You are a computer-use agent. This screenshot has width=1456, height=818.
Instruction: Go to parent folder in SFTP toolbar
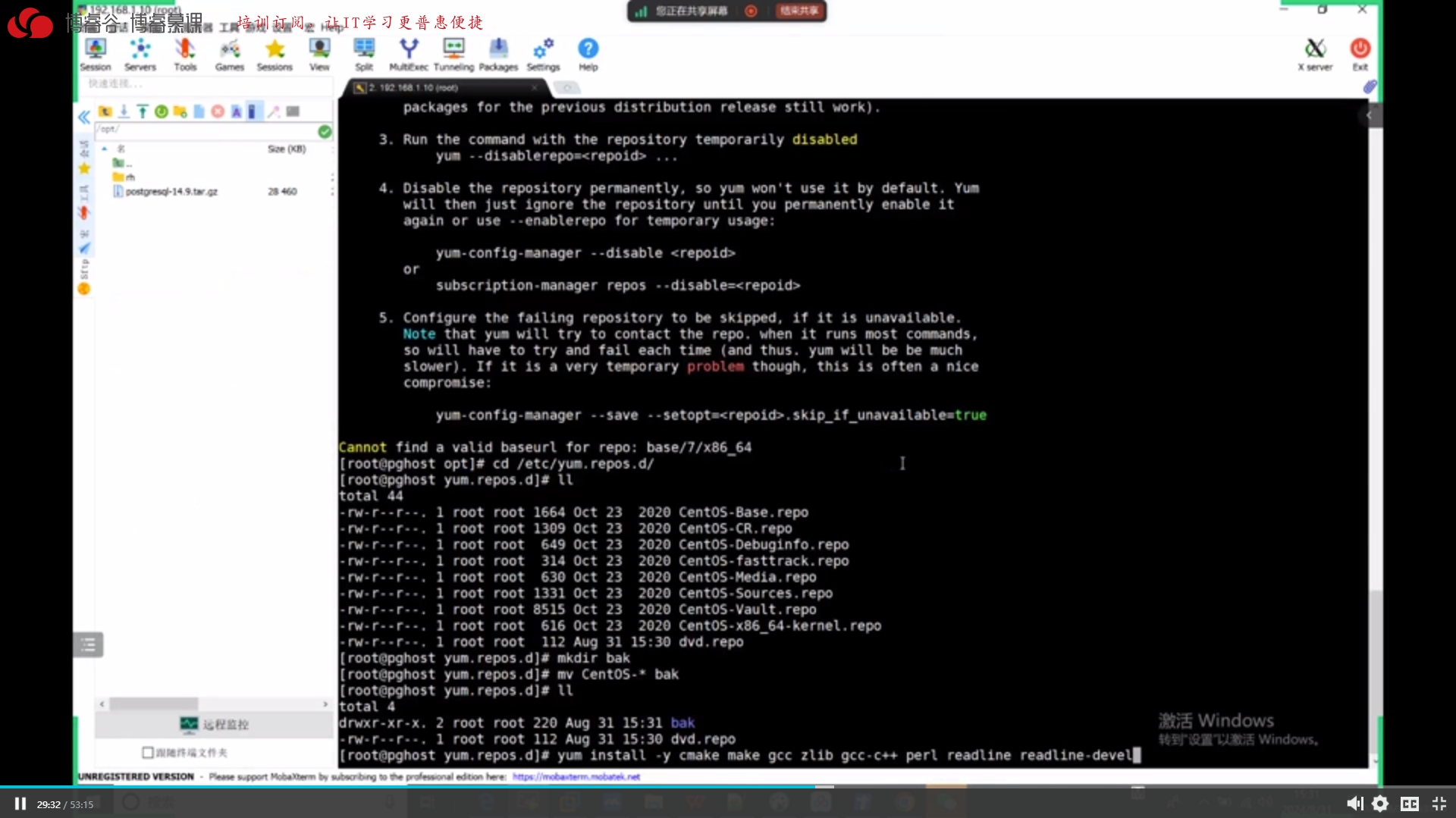[105, 111]
